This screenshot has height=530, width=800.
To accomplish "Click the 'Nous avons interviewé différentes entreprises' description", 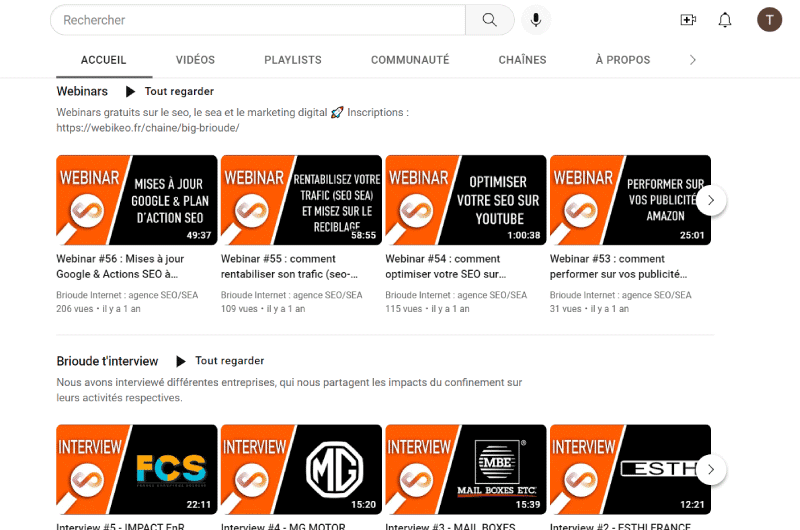I will pos(289,390).
